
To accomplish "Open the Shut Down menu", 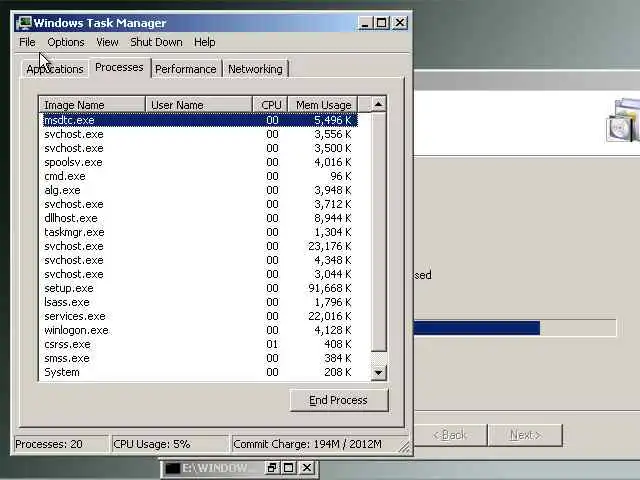I will point(156,42).
